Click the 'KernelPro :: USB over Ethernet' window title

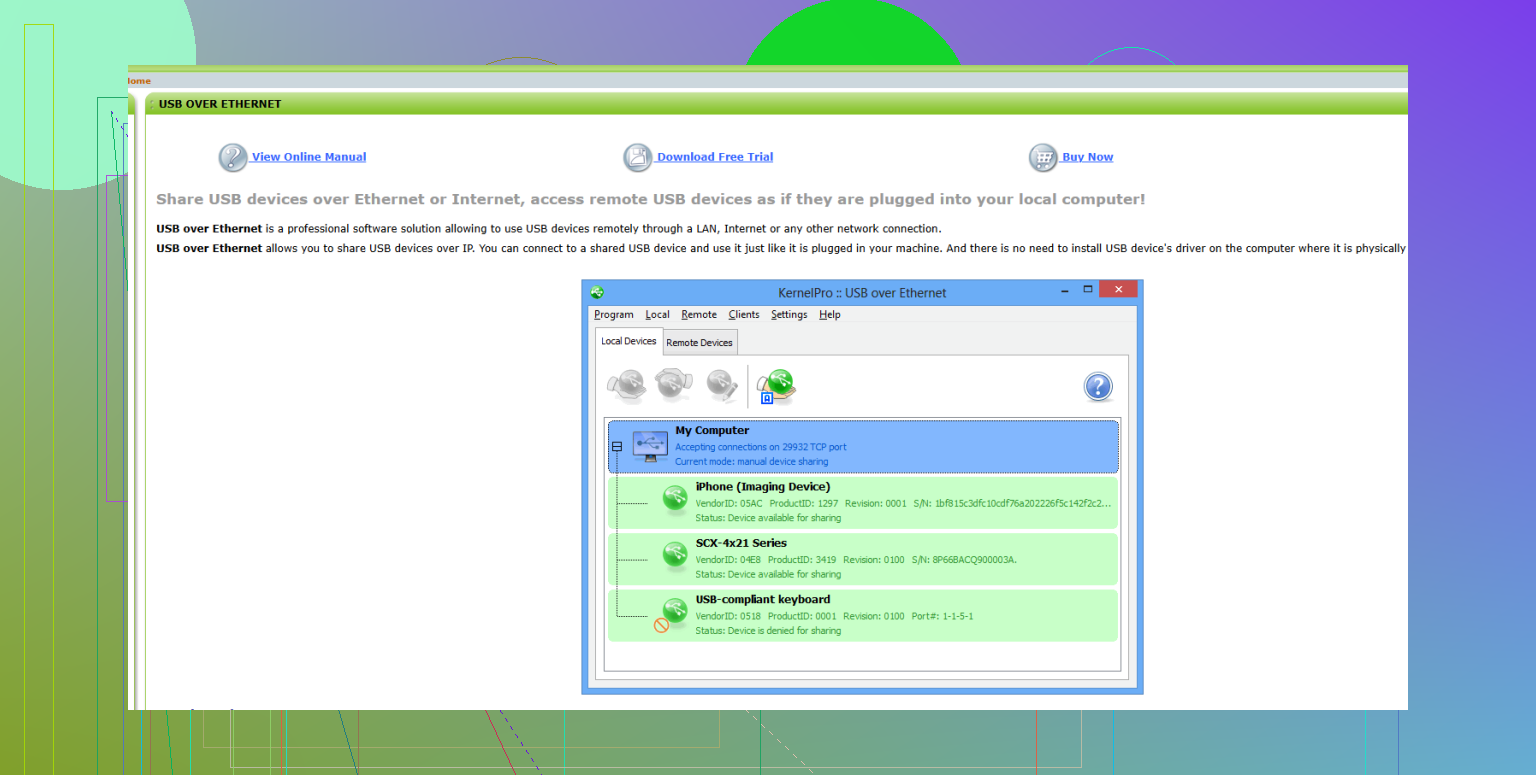[x=862, y=293]
